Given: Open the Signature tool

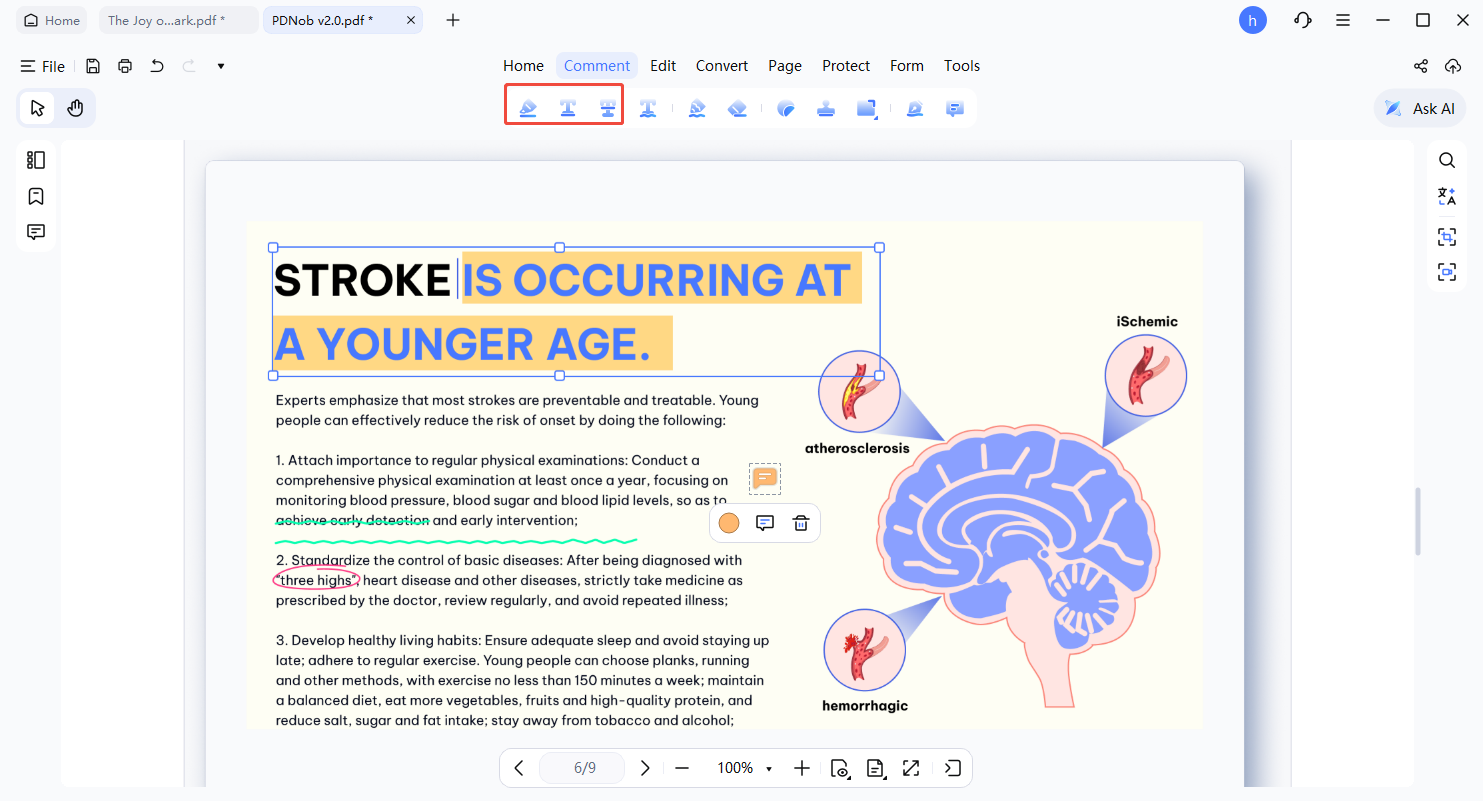Looking at the screenshot, I should pyautogui.click(x=914, y=107).
